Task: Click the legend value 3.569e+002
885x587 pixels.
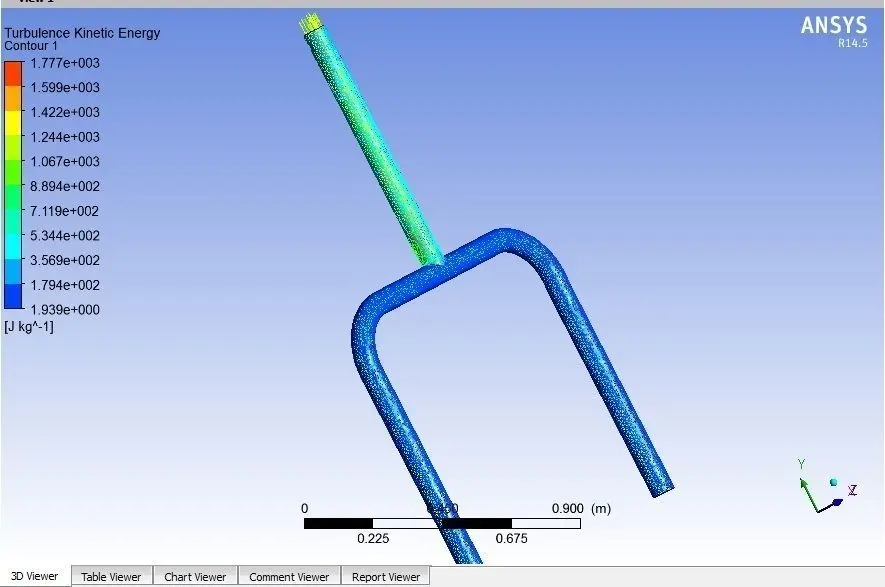Action: tap(65, 260)
